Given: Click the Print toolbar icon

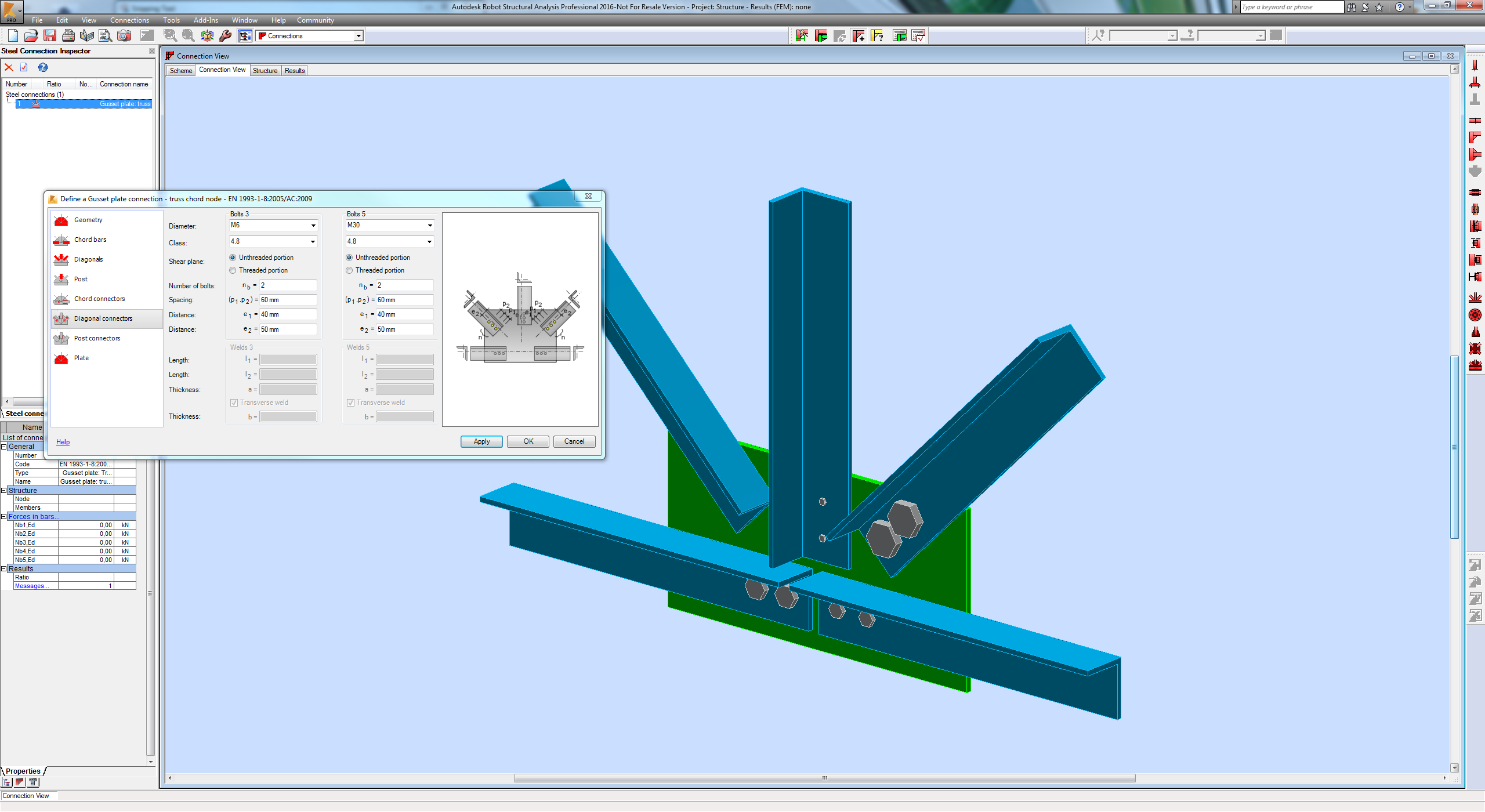Looking at the screenshot, I should (x=68, y=36).
